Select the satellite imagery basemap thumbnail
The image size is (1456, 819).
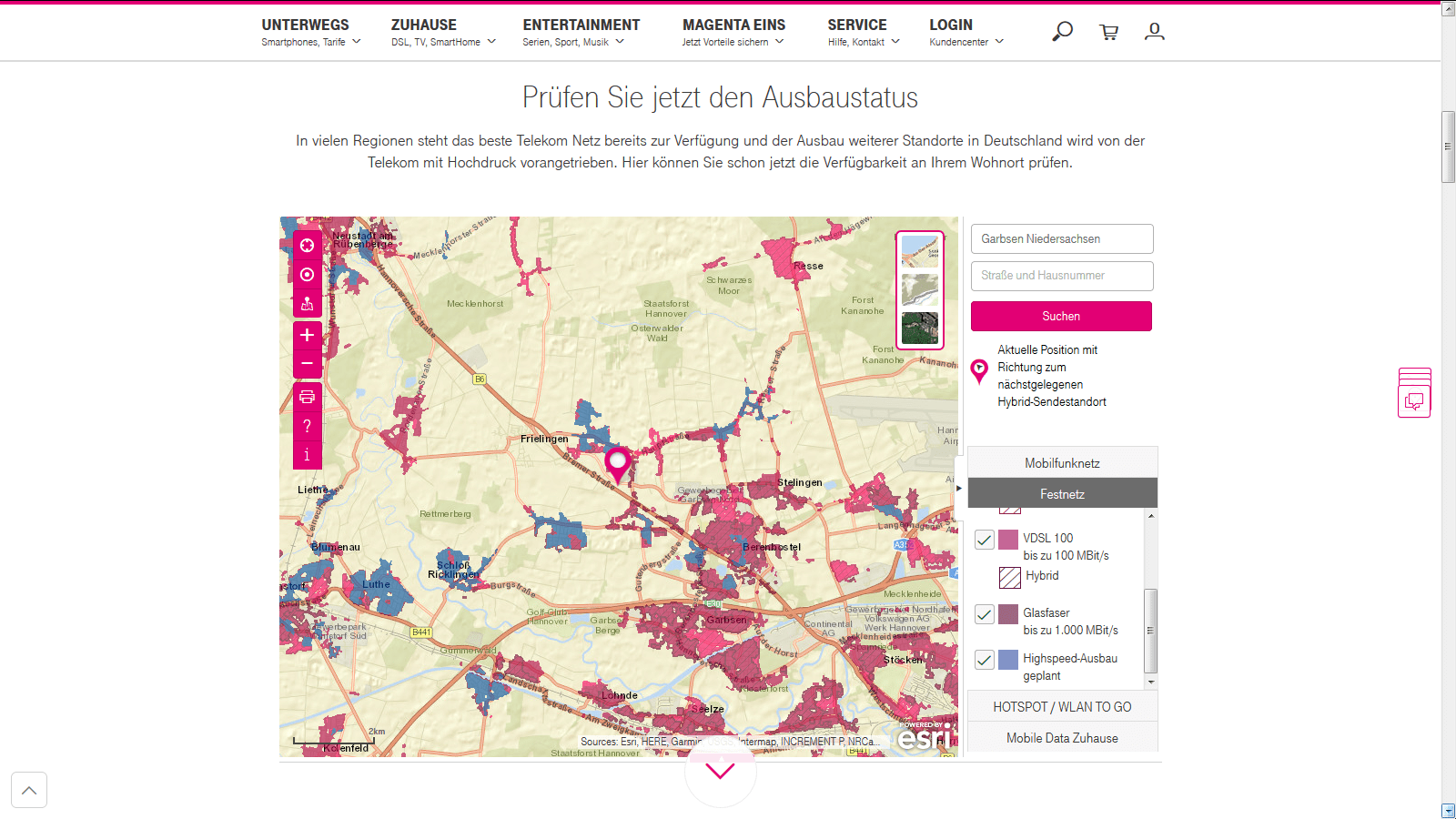[920, 329]
